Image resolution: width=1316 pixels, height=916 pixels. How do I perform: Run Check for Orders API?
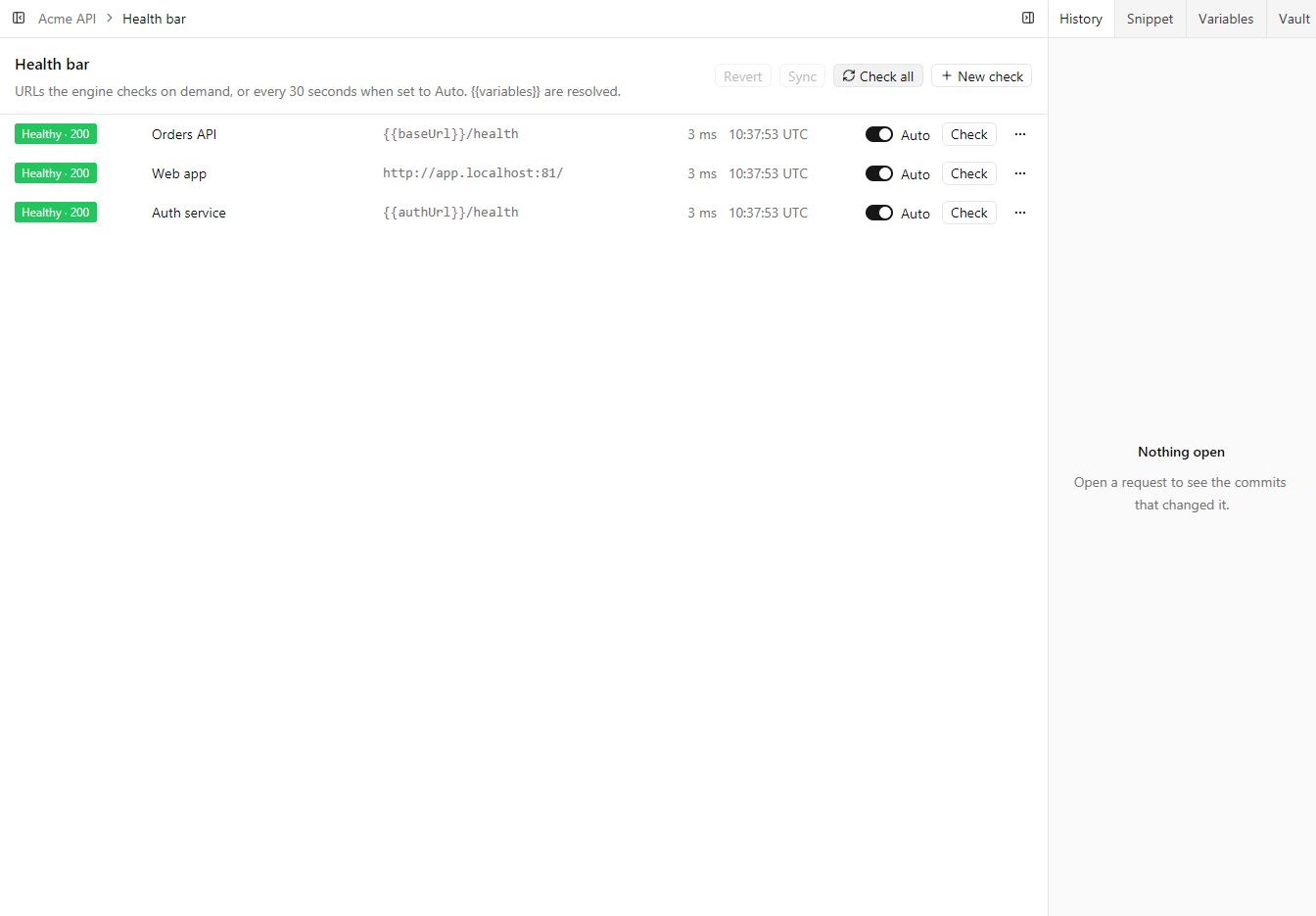tap(969, 134)
